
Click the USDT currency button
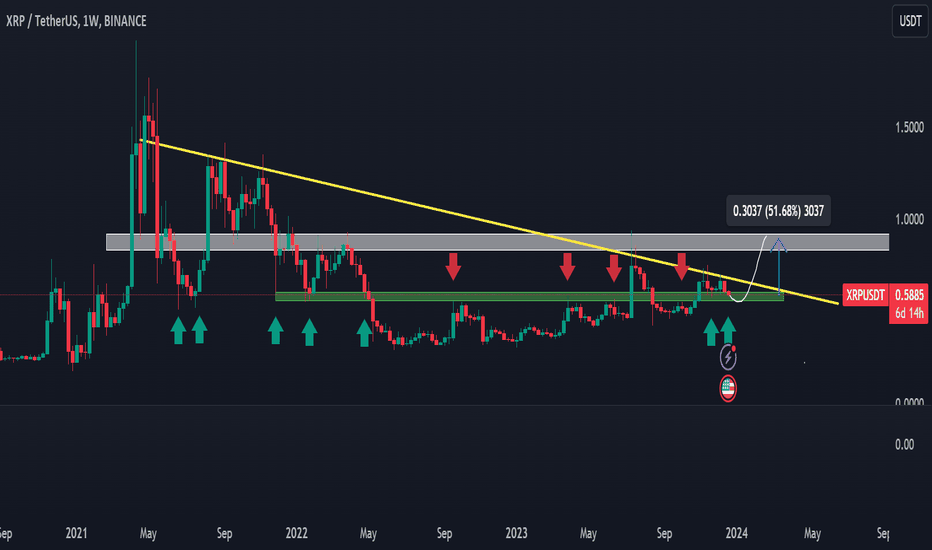pyautogui.click(x=909, y=21)
